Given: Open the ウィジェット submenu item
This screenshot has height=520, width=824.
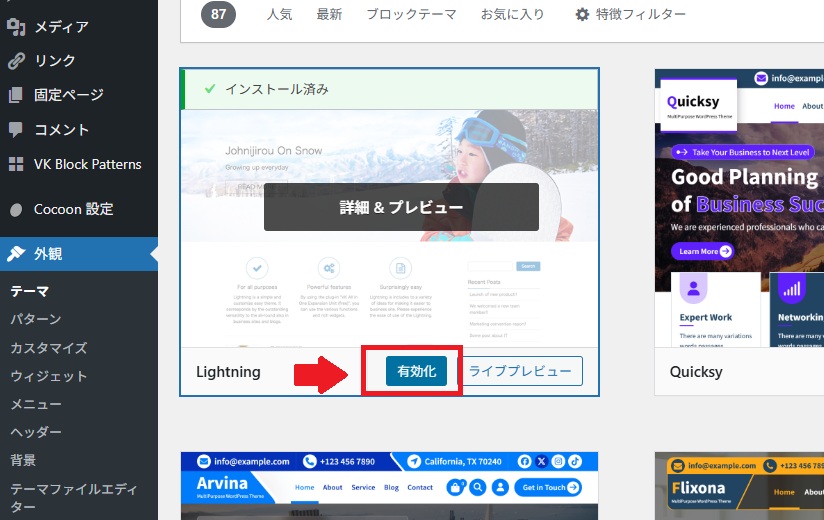Looking at the screenshot, I should (48, 376).
